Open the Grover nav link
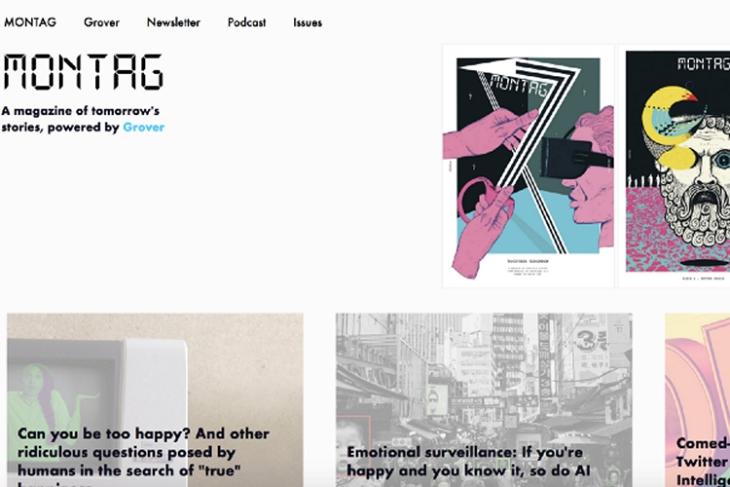 coord(101,22)
